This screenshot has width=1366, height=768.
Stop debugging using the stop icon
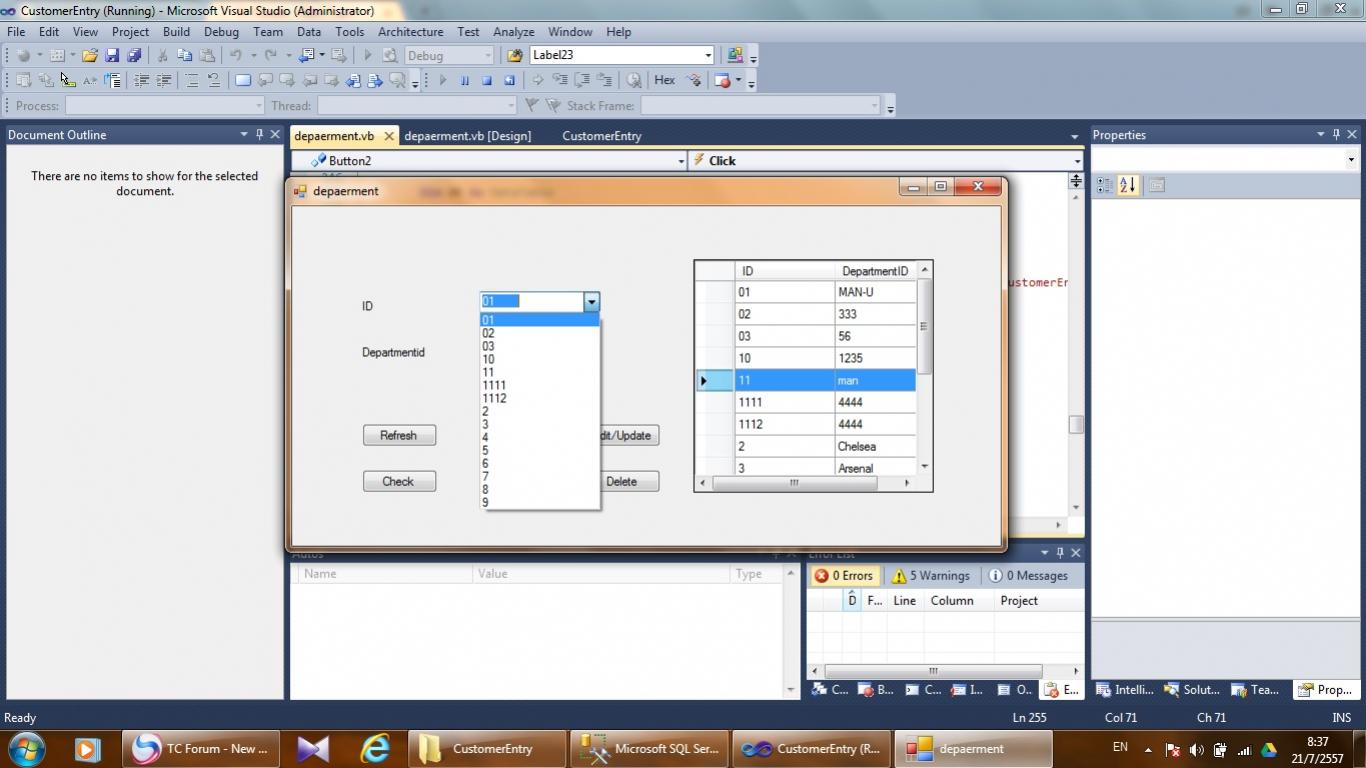pyautogui.click(x=487, y=81)
